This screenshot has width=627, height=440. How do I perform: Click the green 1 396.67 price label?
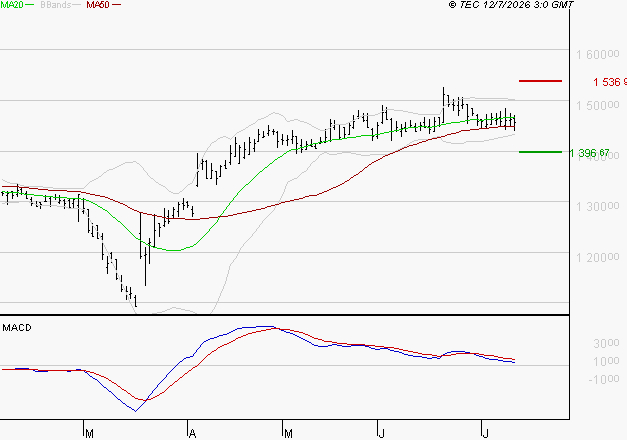click(x=589, y=153)
